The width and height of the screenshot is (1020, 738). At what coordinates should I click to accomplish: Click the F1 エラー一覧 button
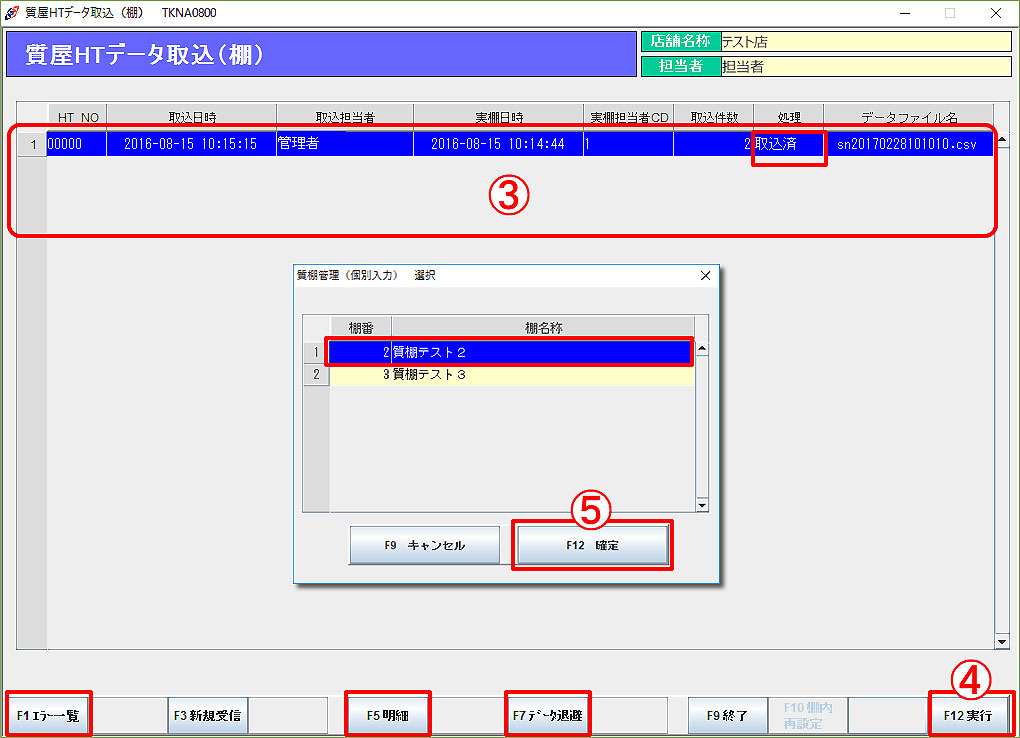(x=47, y=715)
